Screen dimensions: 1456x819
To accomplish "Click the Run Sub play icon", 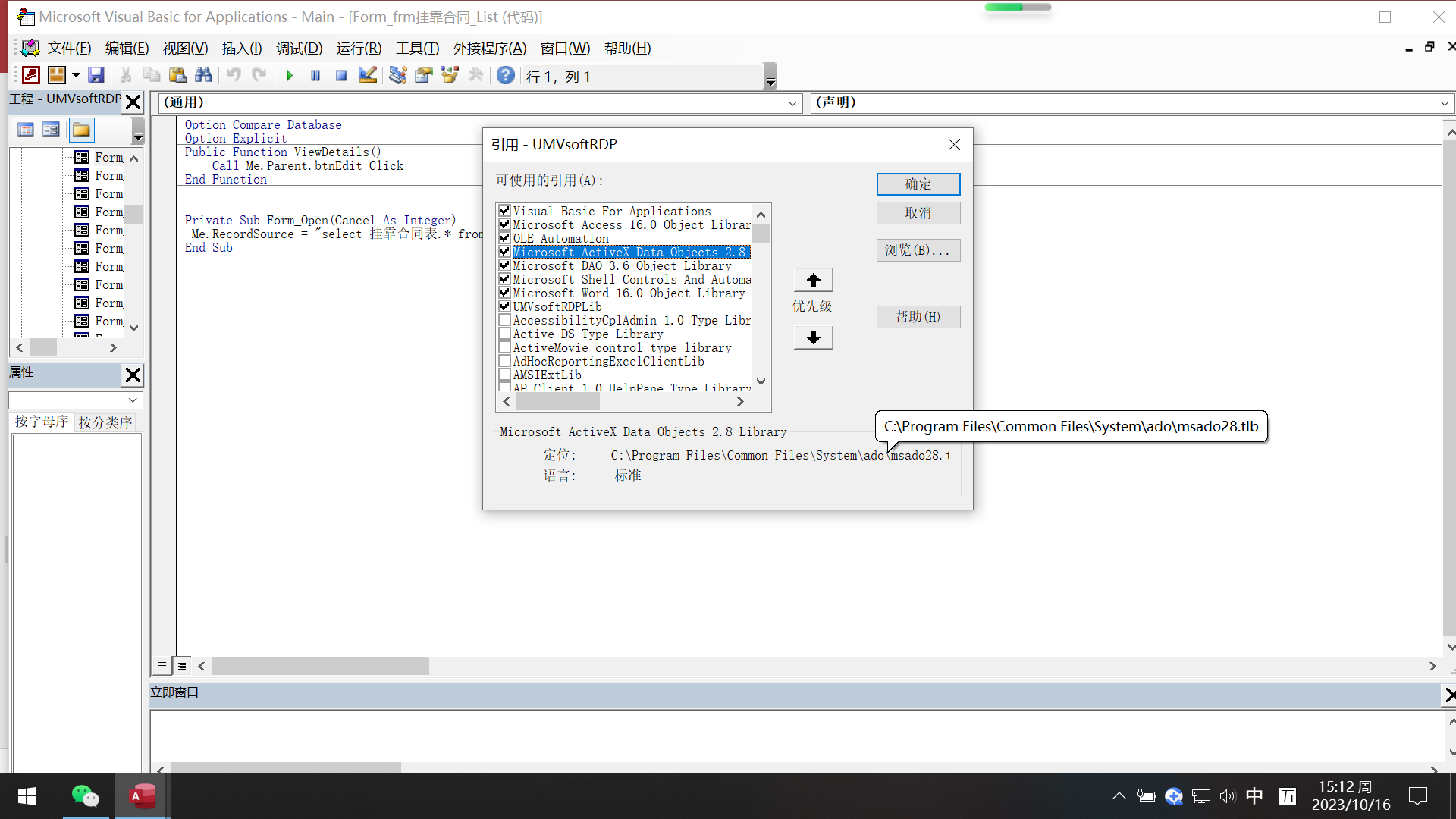I will [x=290, y=75].
